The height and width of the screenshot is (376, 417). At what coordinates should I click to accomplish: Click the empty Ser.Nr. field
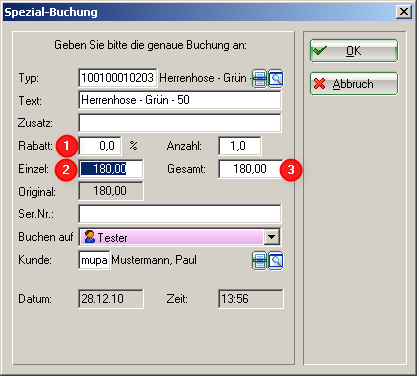pos(180,214)
